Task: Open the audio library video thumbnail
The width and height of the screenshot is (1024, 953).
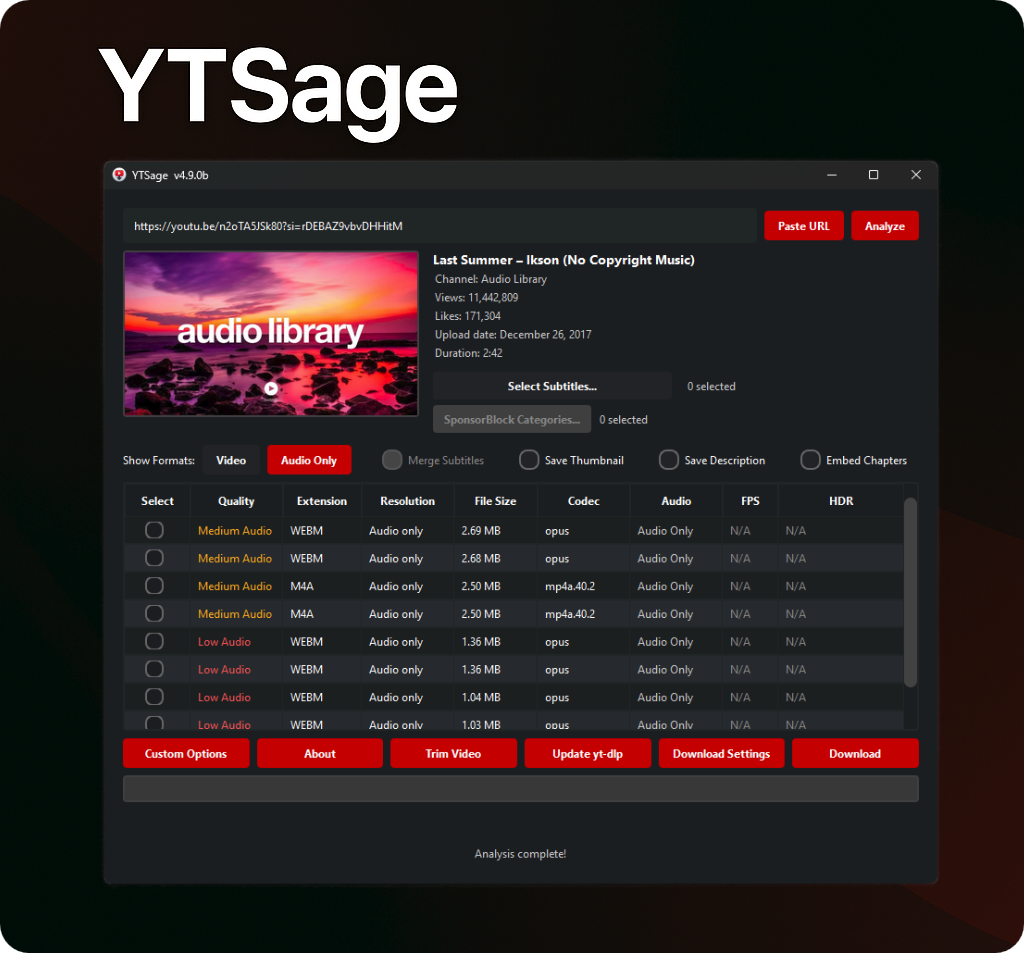Action: 271,333
